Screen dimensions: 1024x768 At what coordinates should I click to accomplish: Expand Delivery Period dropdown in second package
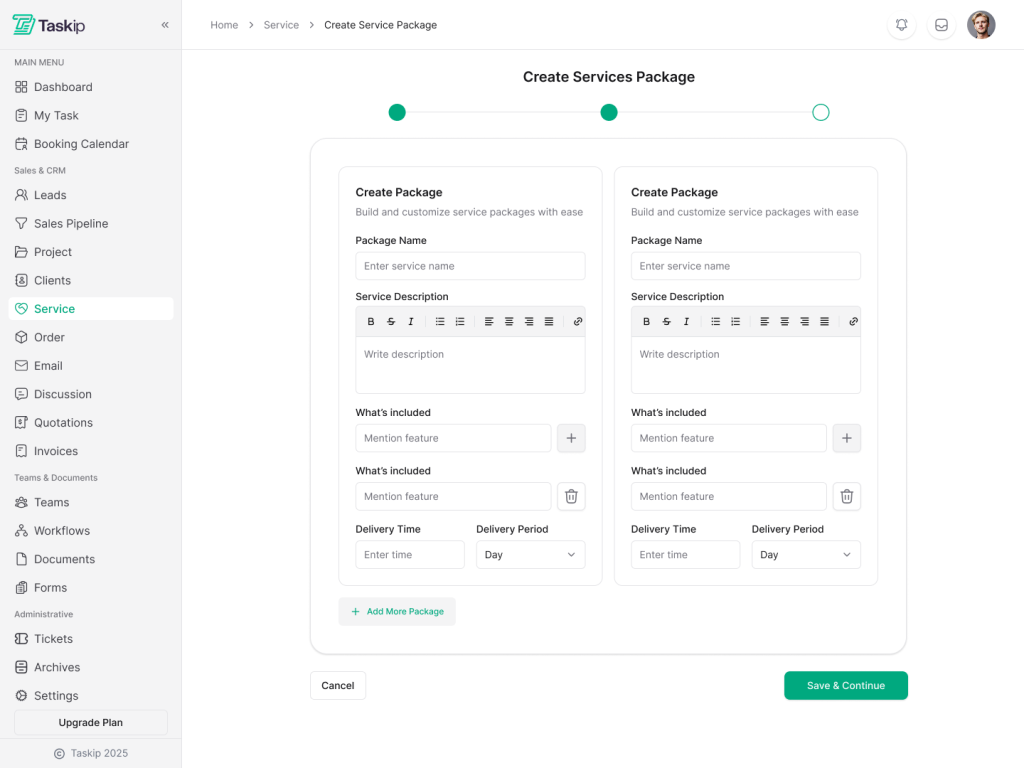click(805, 555)
